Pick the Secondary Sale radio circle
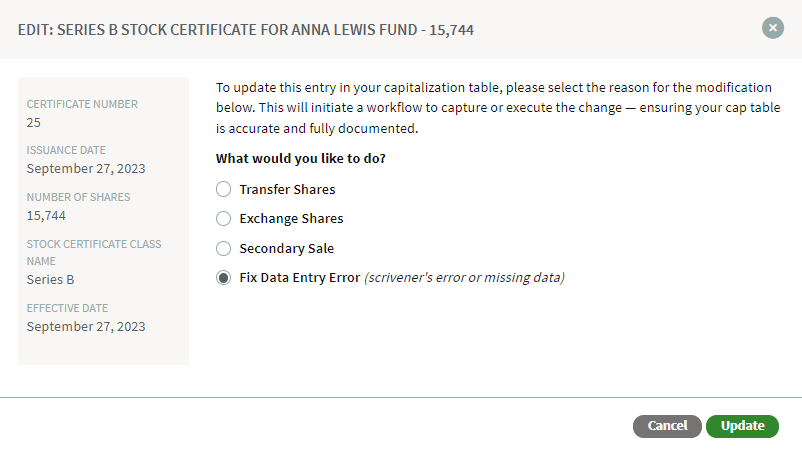 (x=224, y=248)
